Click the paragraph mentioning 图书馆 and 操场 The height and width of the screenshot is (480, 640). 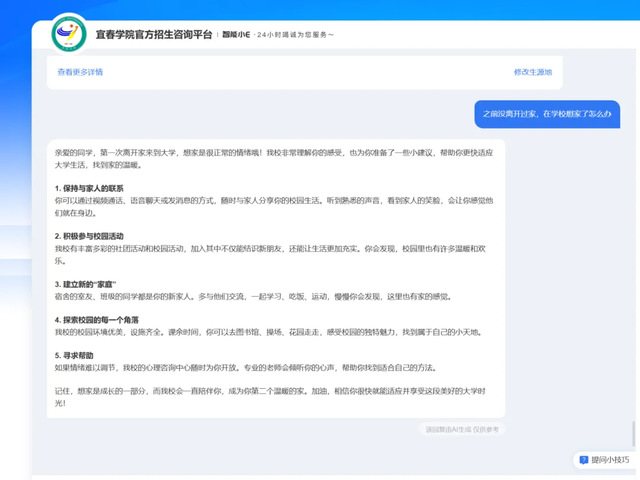(260, 331)
